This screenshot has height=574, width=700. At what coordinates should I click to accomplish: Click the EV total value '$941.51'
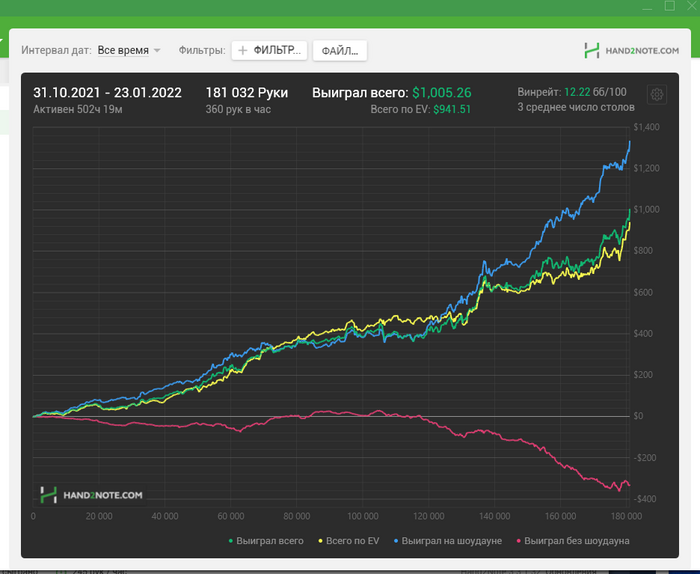coord(452,109)
